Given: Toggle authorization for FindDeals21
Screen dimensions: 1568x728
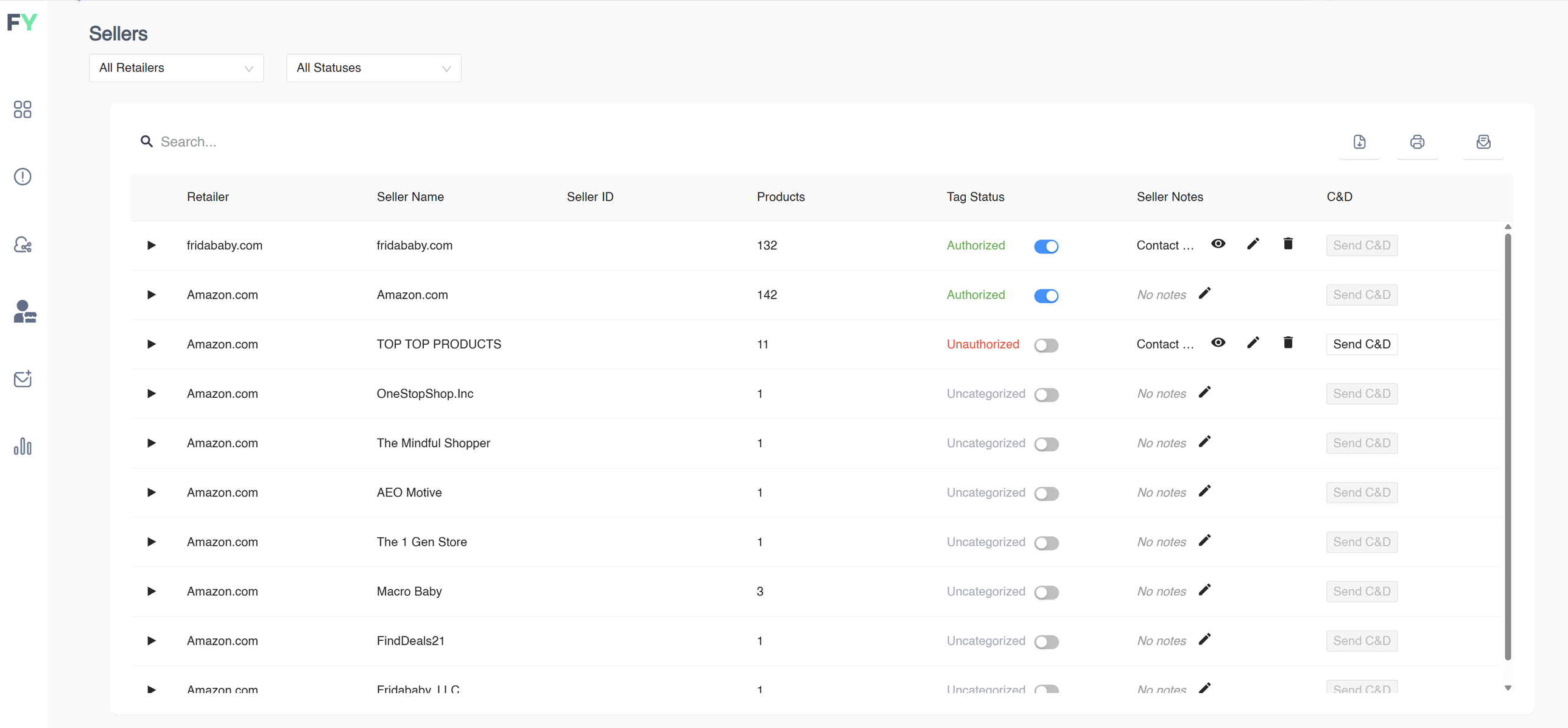Looking at the screenshot, I should click(1046, 641).
